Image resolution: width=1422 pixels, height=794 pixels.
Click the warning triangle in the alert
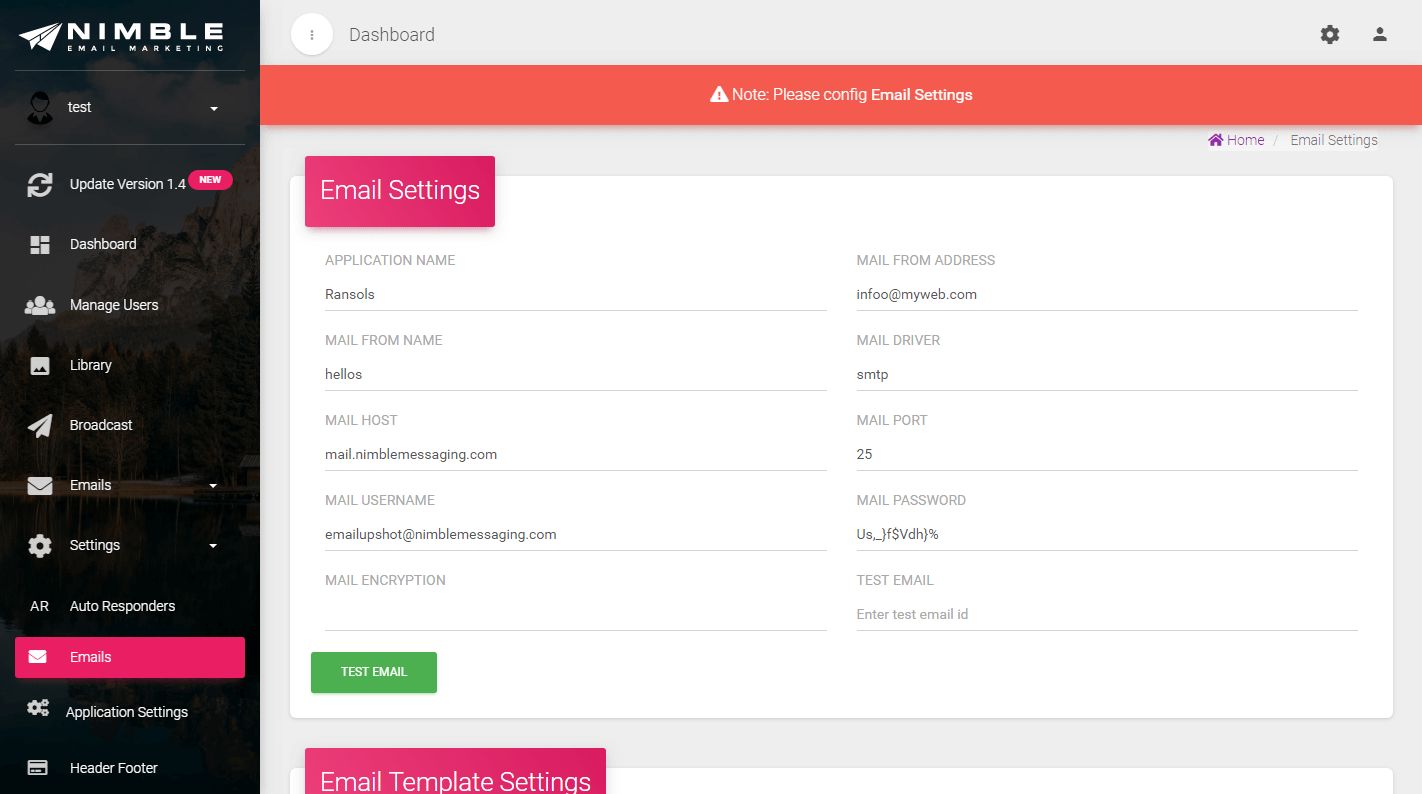pos(719,95)
